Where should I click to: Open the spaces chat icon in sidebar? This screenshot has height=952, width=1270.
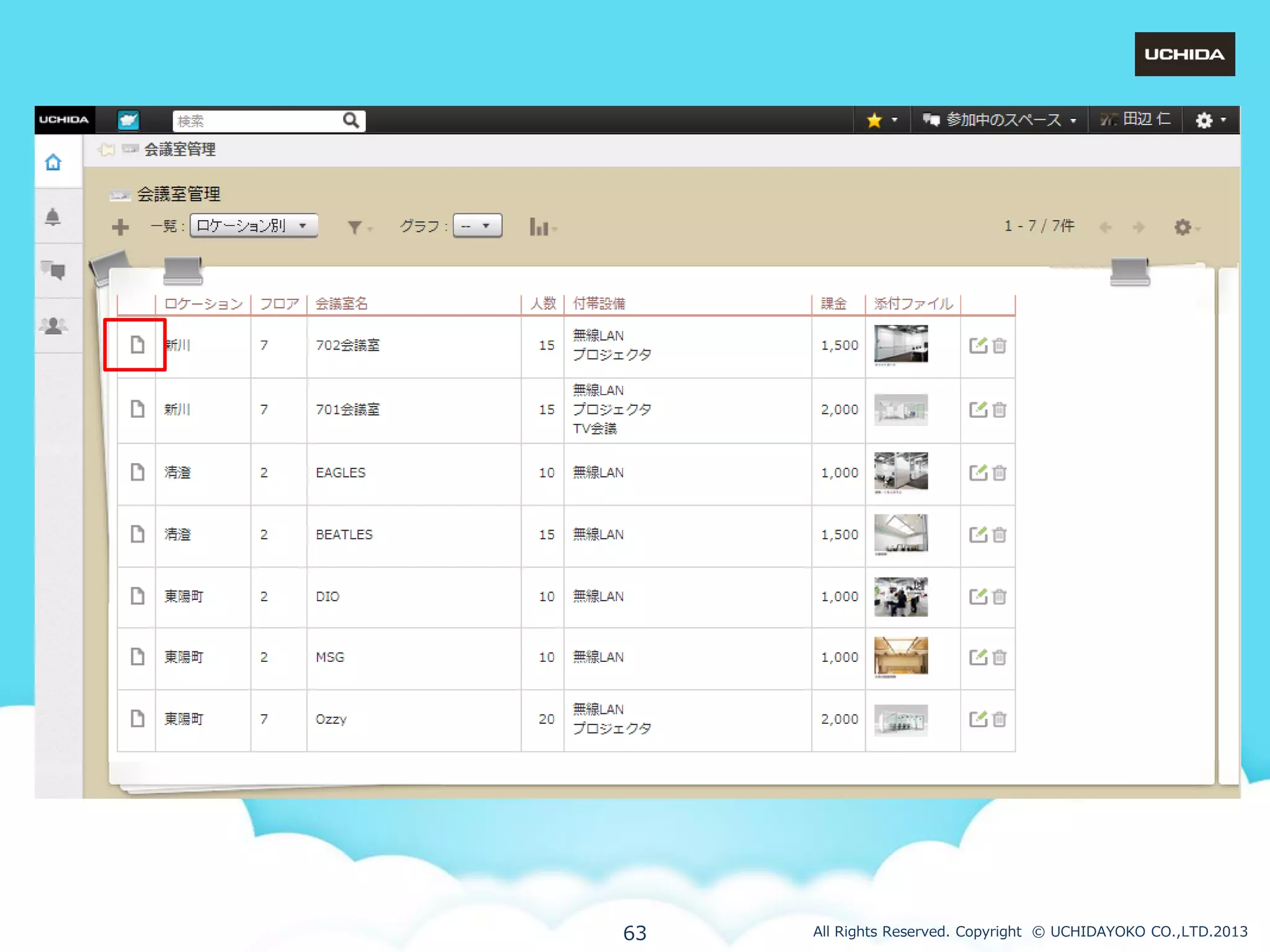tap(53, 270)
